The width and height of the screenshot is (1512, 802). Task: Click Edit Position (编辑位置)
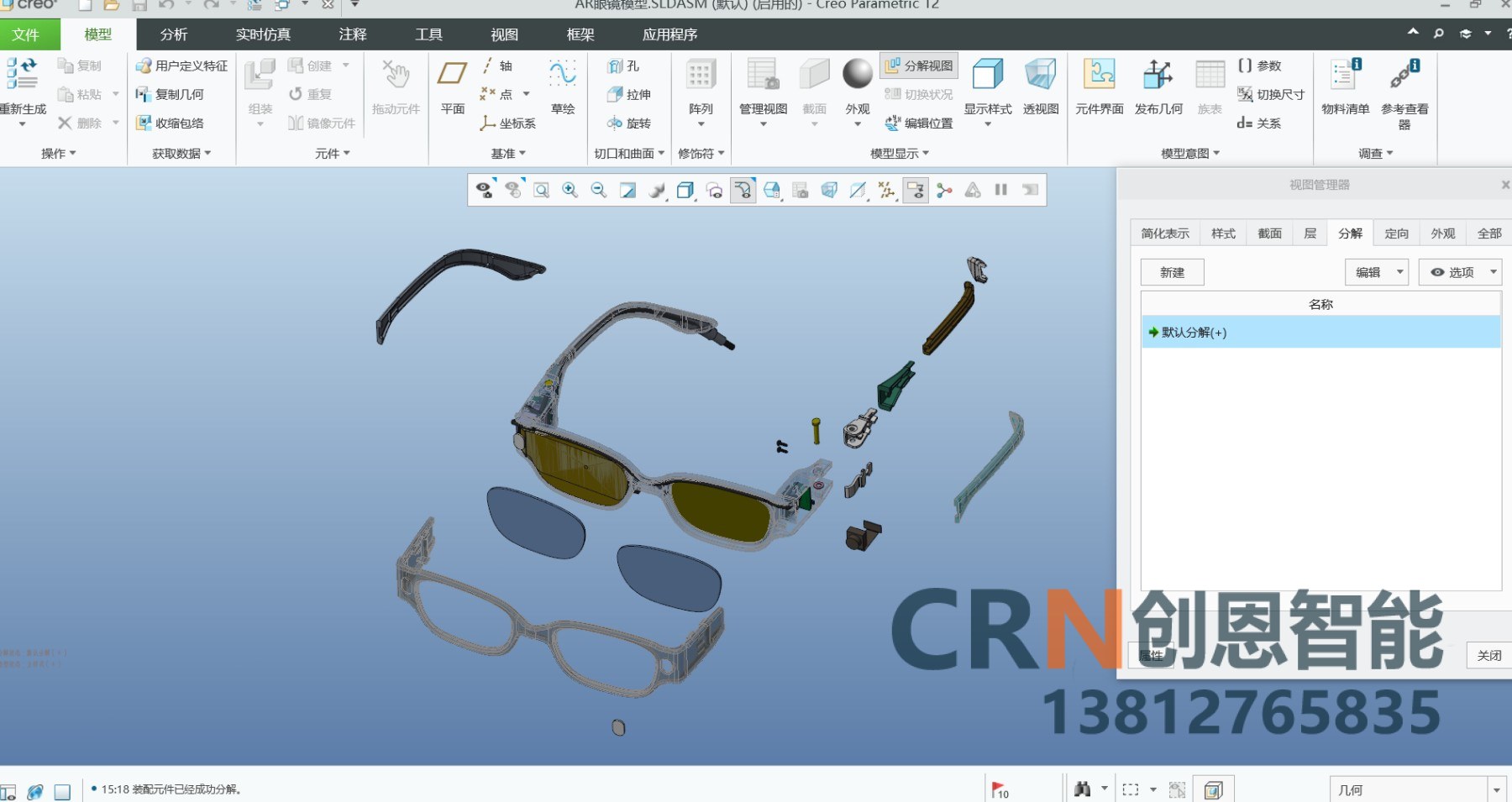[x=919, y=123]
